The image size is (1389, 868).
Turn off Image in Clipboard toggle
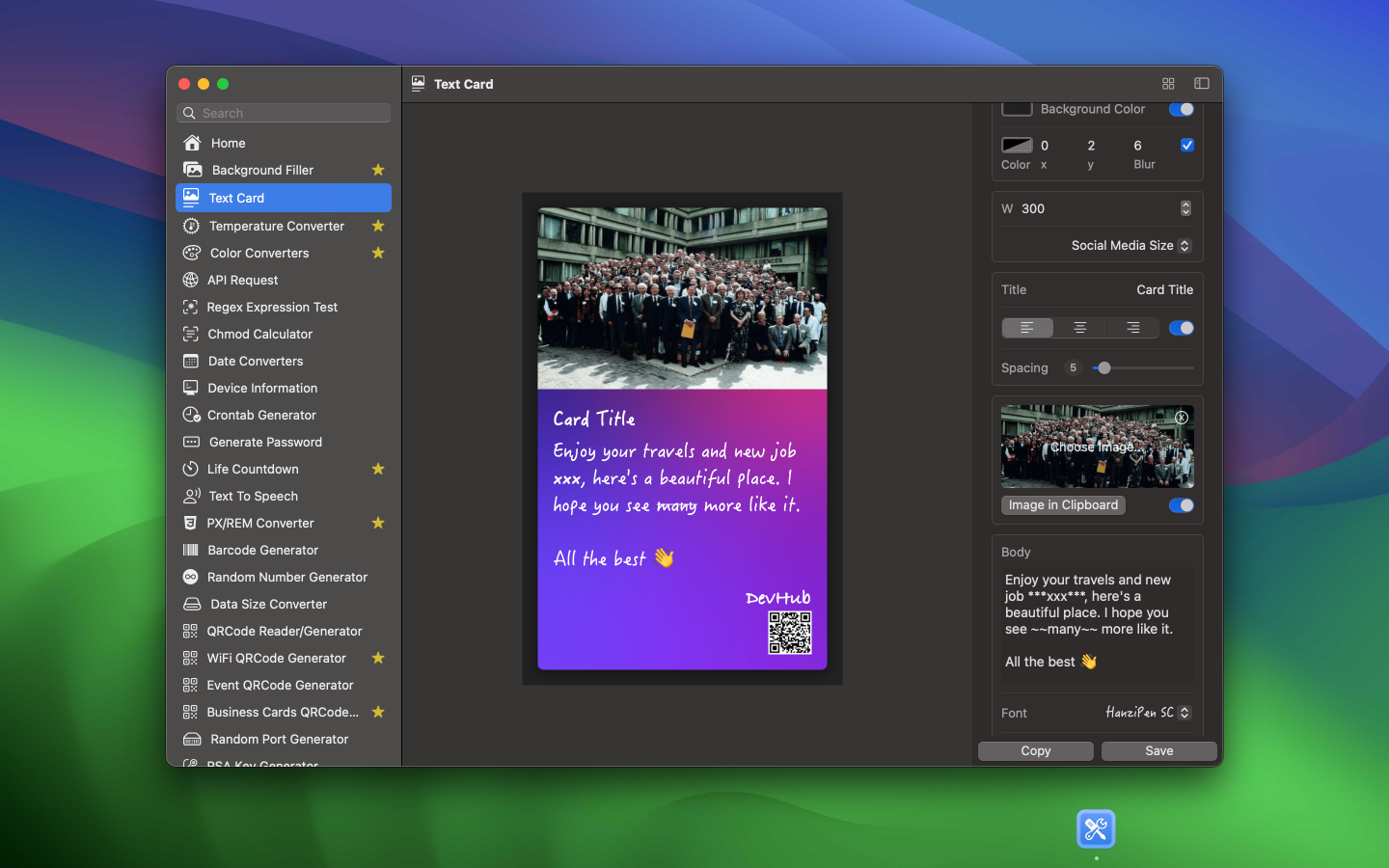[1181, 505]
